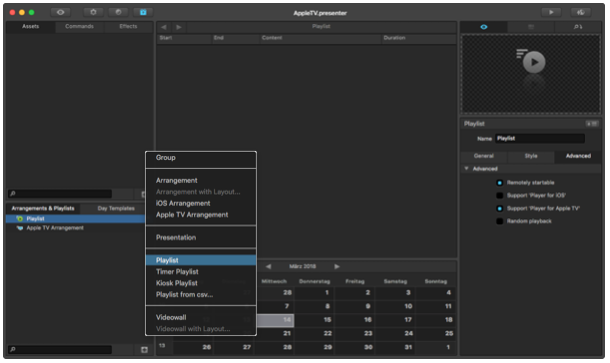This screenshot has height=363, width=610.
Task: Click the toolbar button right of the play button
Action: (580, 12)
